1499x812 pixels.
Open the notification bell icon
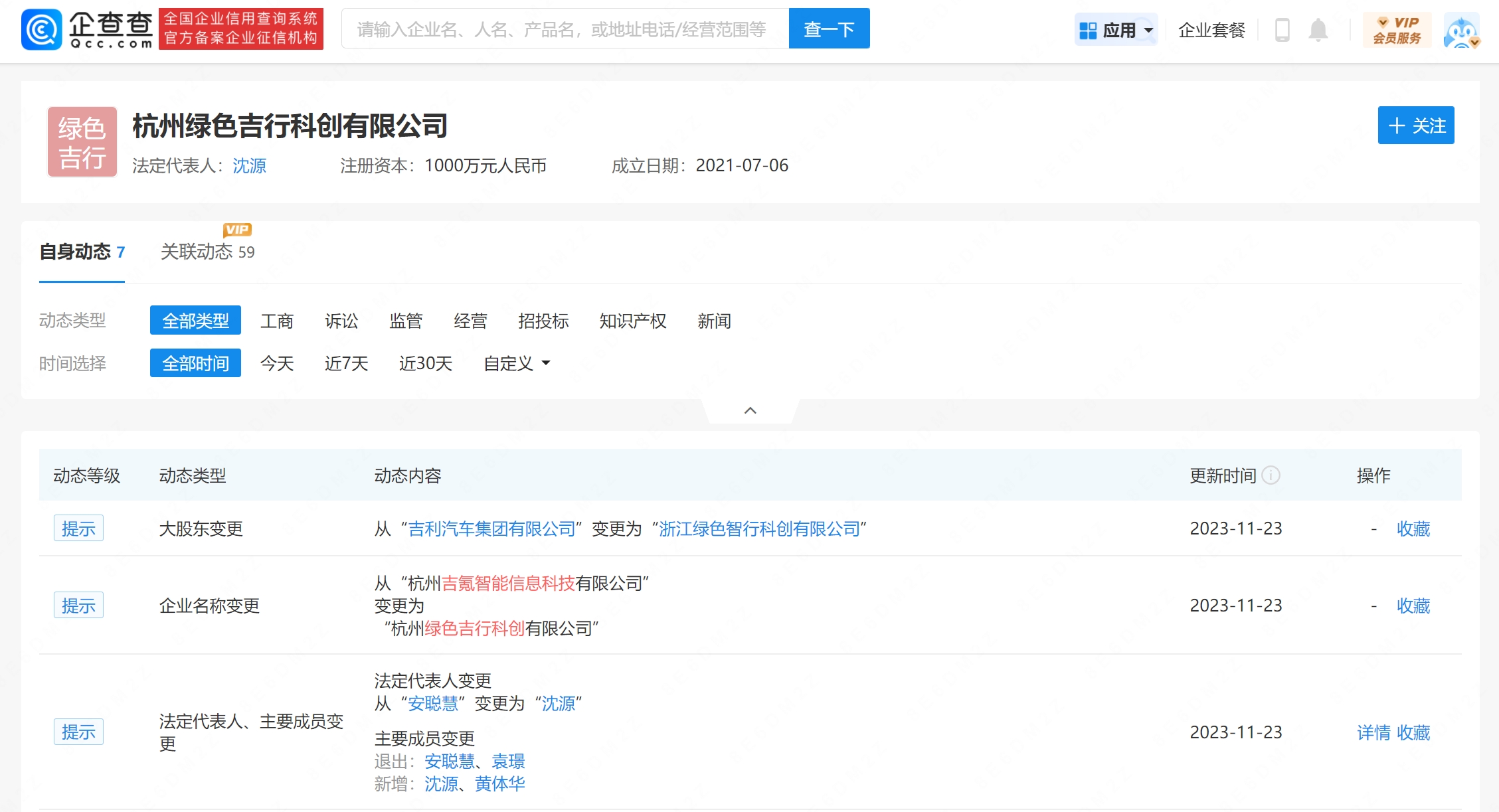1318,30
